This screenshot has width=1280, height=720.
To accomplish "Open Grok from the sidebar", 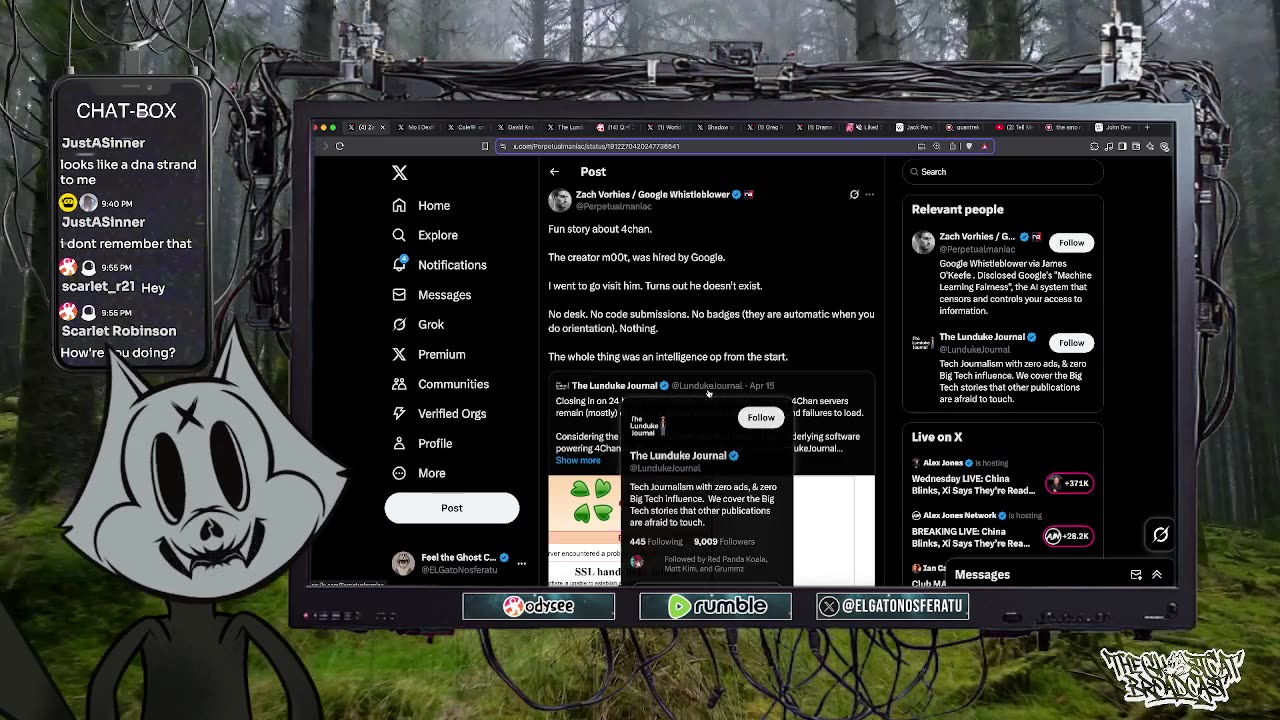I will pyautogui.click(x=418, y=324).
